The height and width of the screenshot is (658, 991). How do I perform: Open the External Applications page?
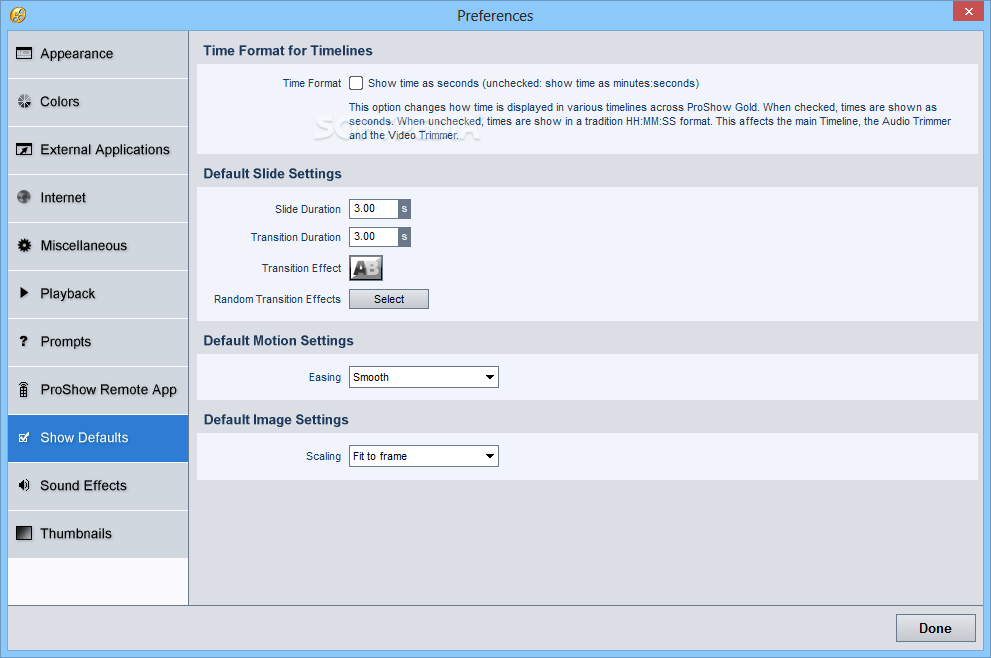98,150
